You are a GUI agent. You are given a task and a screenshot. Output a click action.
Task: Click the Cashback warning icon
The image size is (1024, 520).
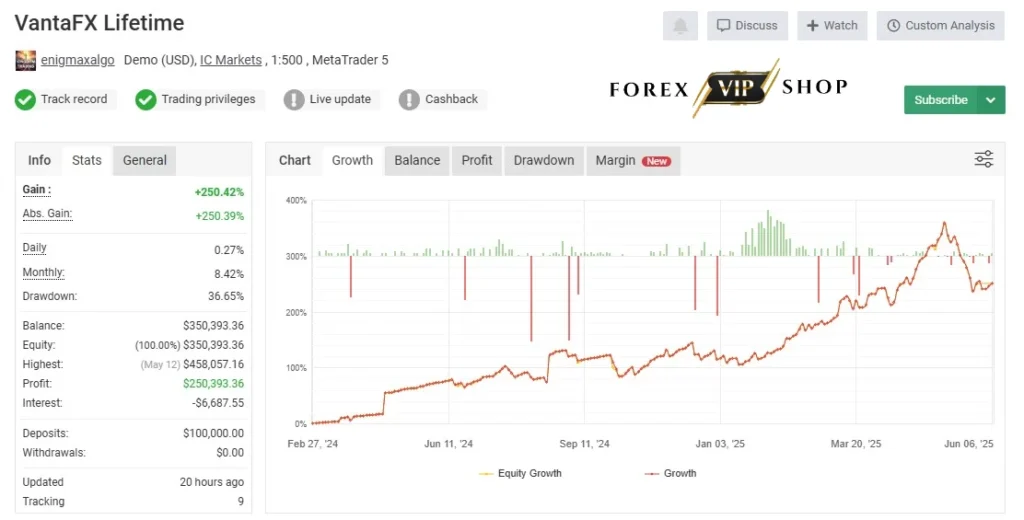coord(409,99)
